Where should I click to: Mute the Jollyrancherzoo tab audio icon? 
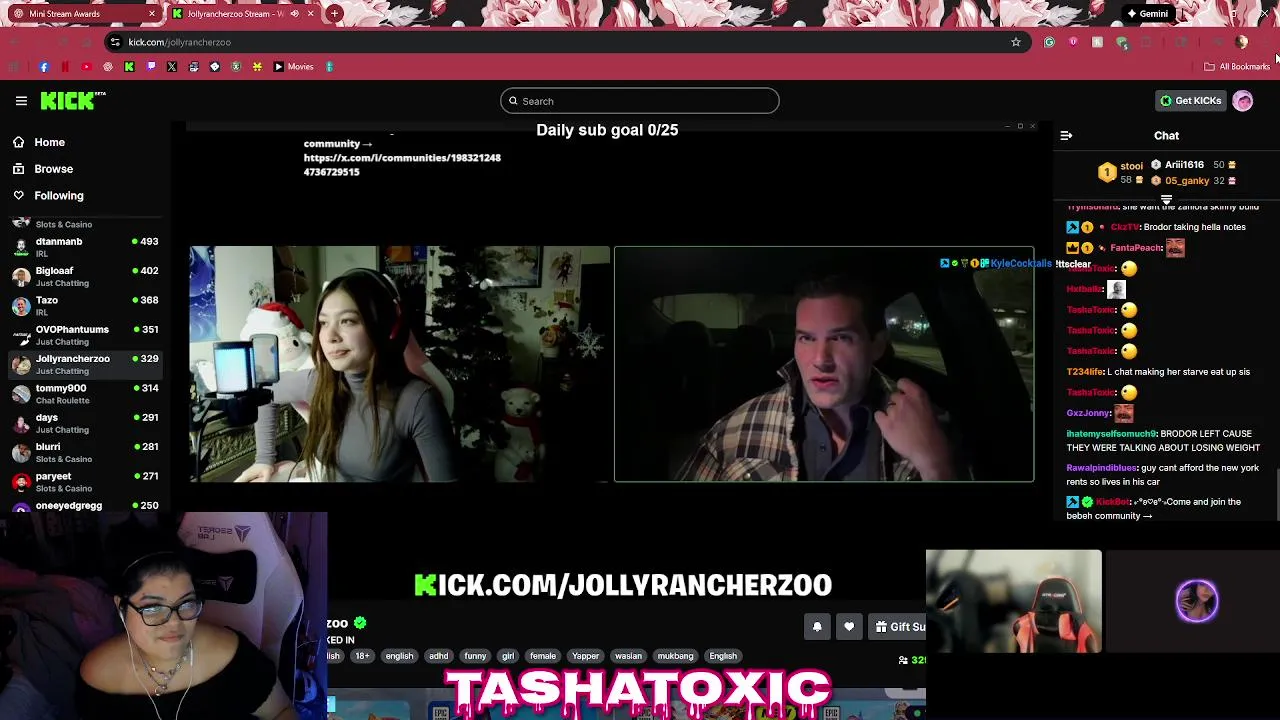click(x=294, y=14)
